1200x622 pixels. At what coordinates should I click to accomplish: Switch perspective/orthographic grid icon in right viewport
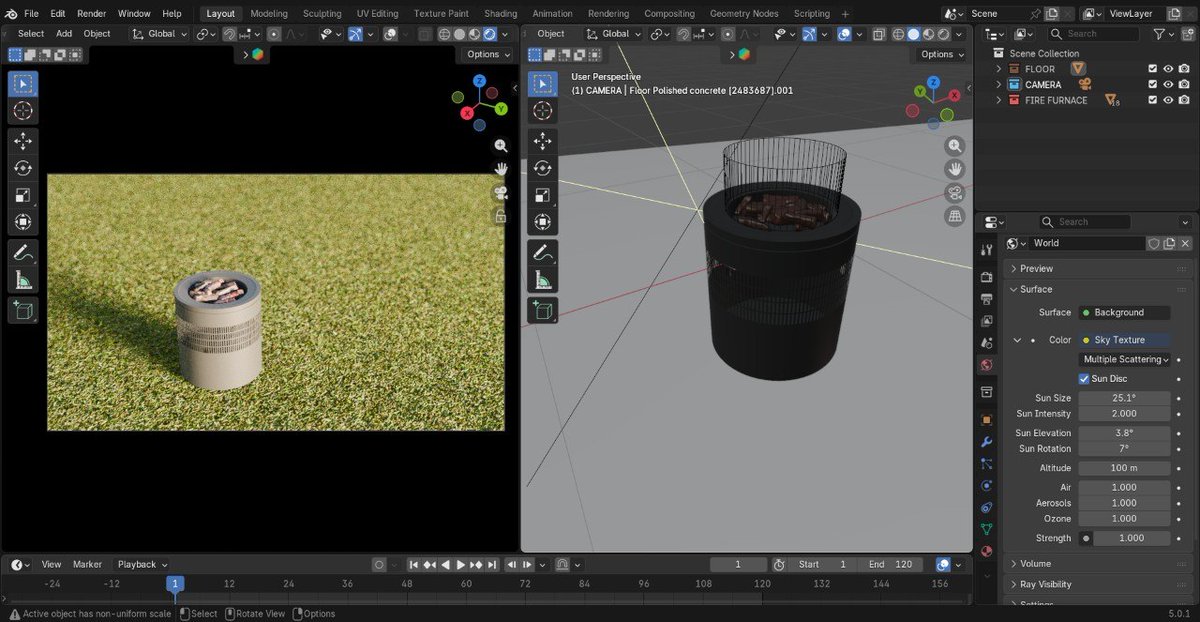coord(955,216)
